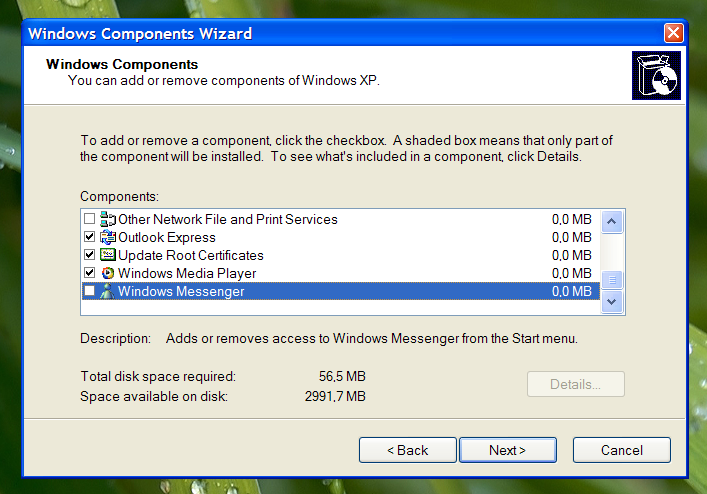The width and height of the screenshot is (707, 494).
Task: Check Other Network File and Print Services checkbox
Action: (89, 219)
